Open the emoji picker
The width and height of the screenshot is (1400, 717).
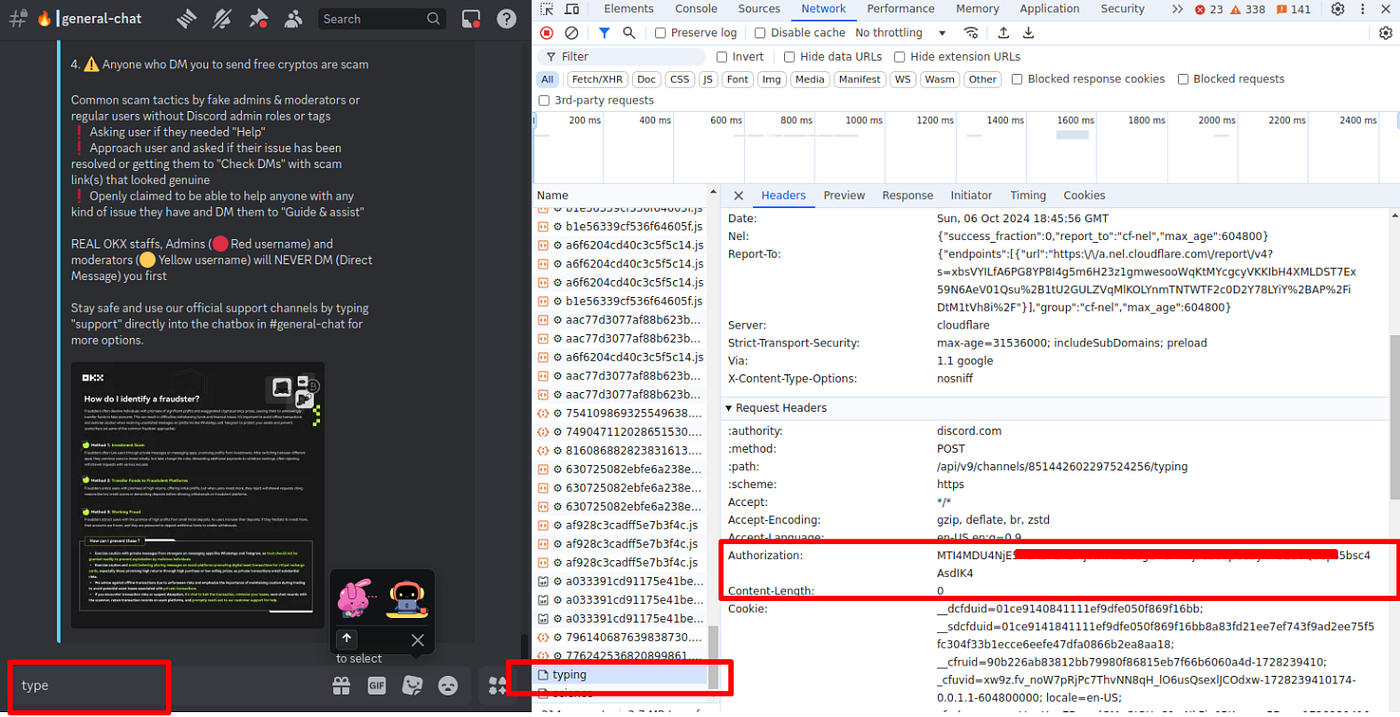(x=448, y=685)
